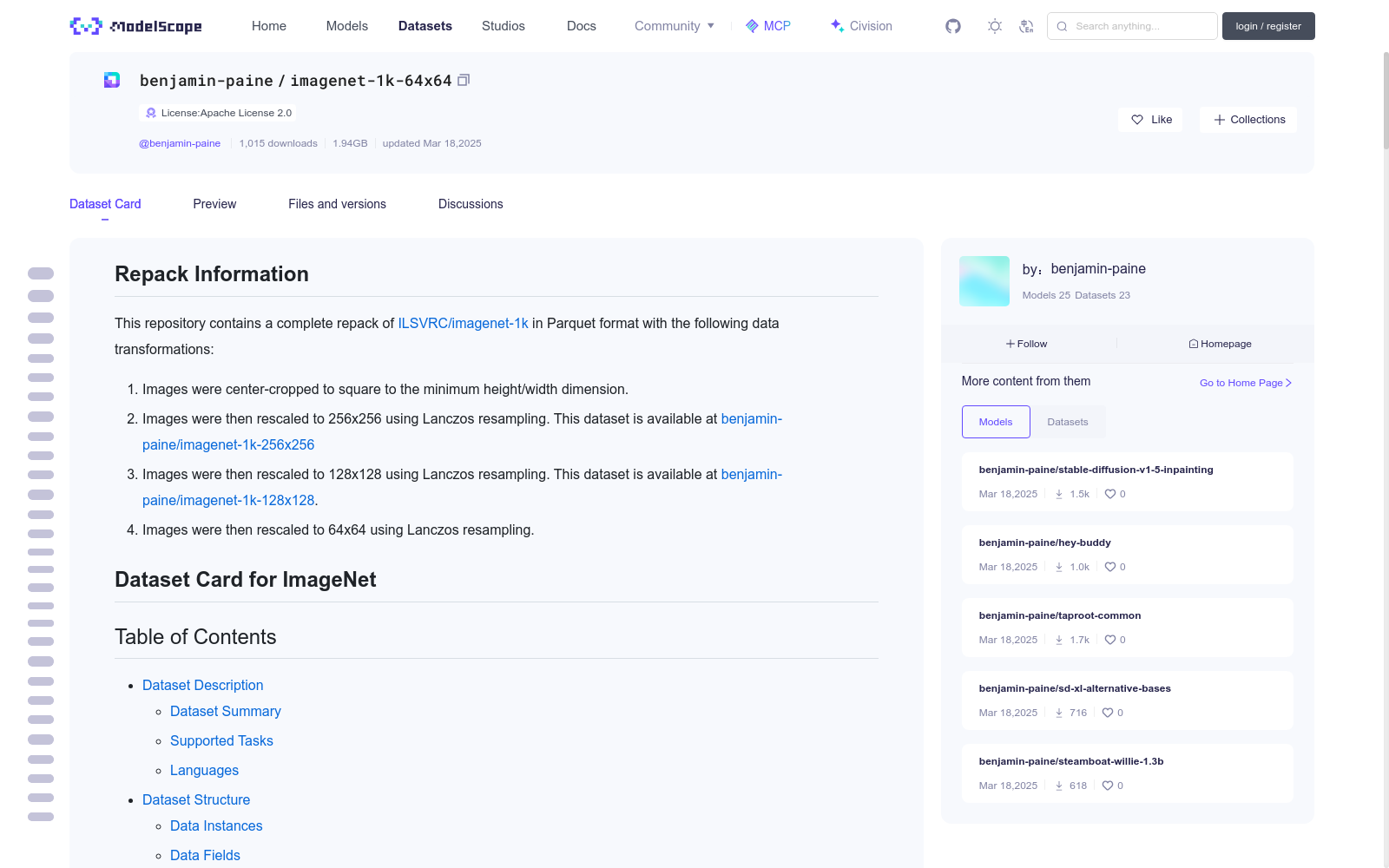The width and height of the screenshot is (1389, 868).
Task: Toggle the light/dark theme sun icon
Action: 995,26
